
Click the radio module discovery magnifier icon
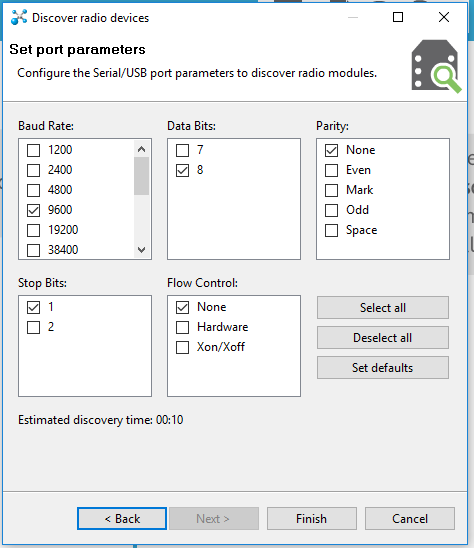[x=436, y=66]
